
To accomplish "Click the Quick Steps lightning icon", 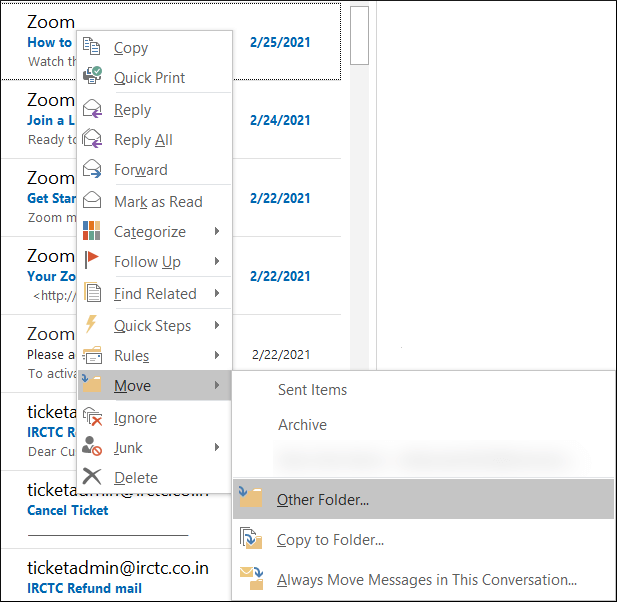I will (91, 324).
